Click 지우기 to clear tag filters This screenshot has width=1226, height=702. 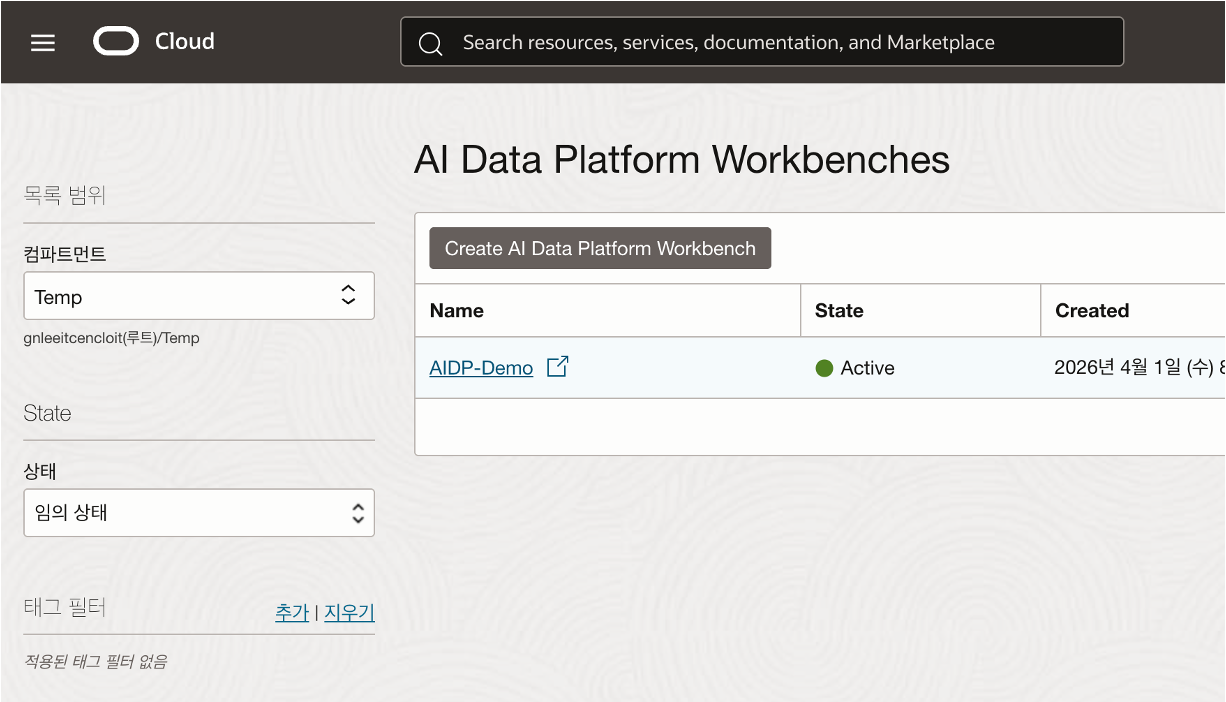[x=349, y=613]
